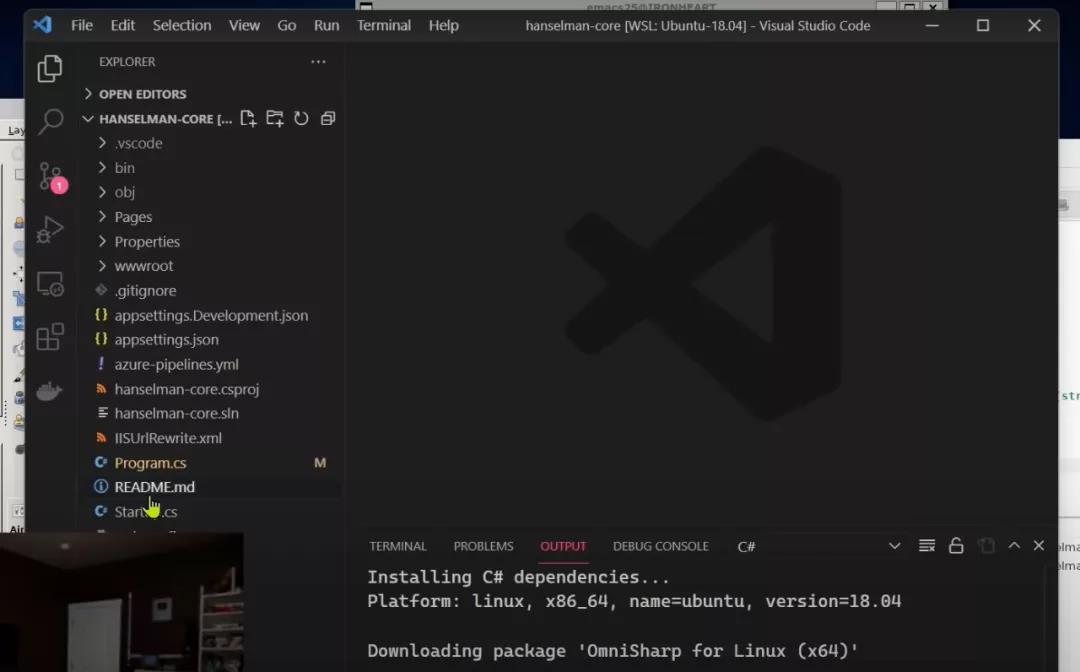
Task: Open hanselman-core.sln file
Action: coord(176,413)
